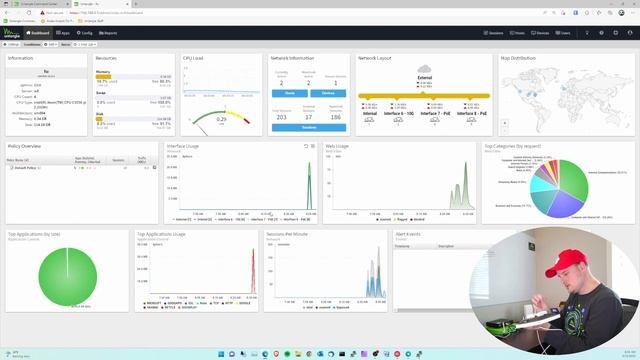This screenshot has width=640, height=360.
Task: Toggle the flagged series in Web Usage legend
Action: [400, 220]
